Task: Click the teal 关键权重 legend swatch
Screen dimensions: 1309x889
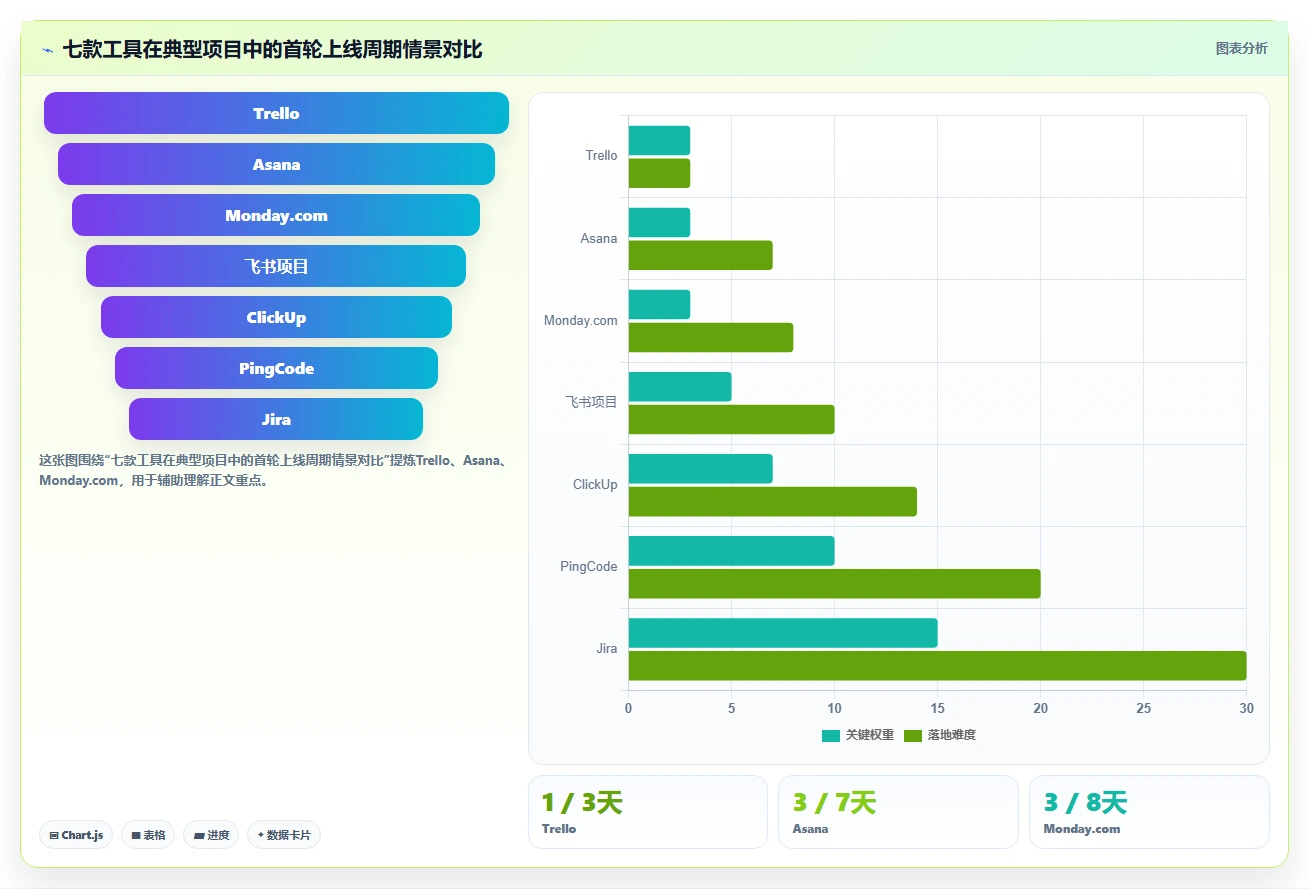Action: coord(831,736)
